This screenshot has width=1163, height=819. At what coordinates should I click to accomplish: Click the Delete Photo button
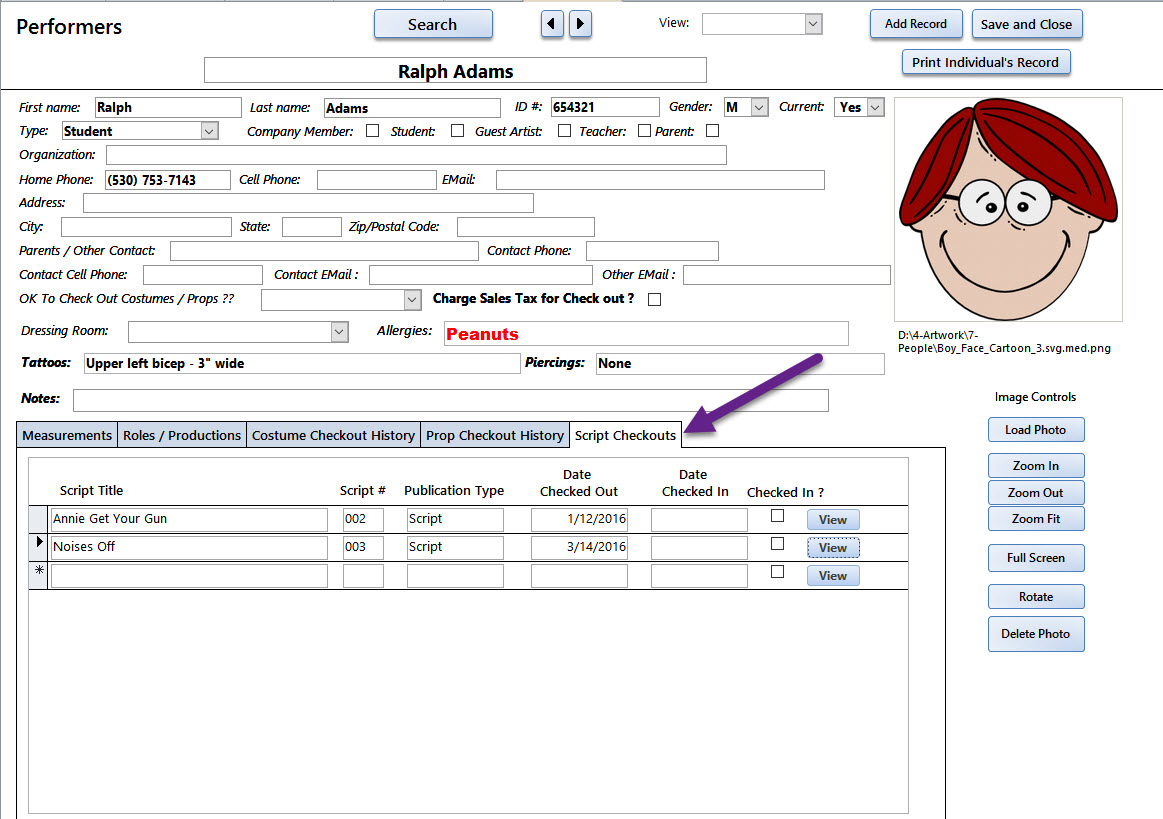(1036, 634)
